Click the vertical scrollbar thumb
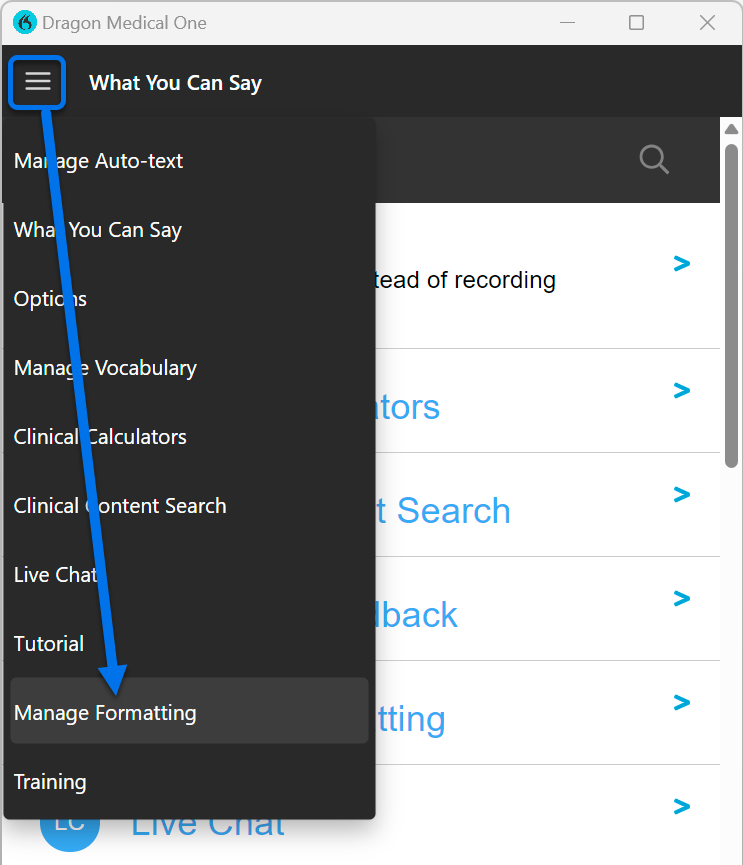 [x=731, y=290]
